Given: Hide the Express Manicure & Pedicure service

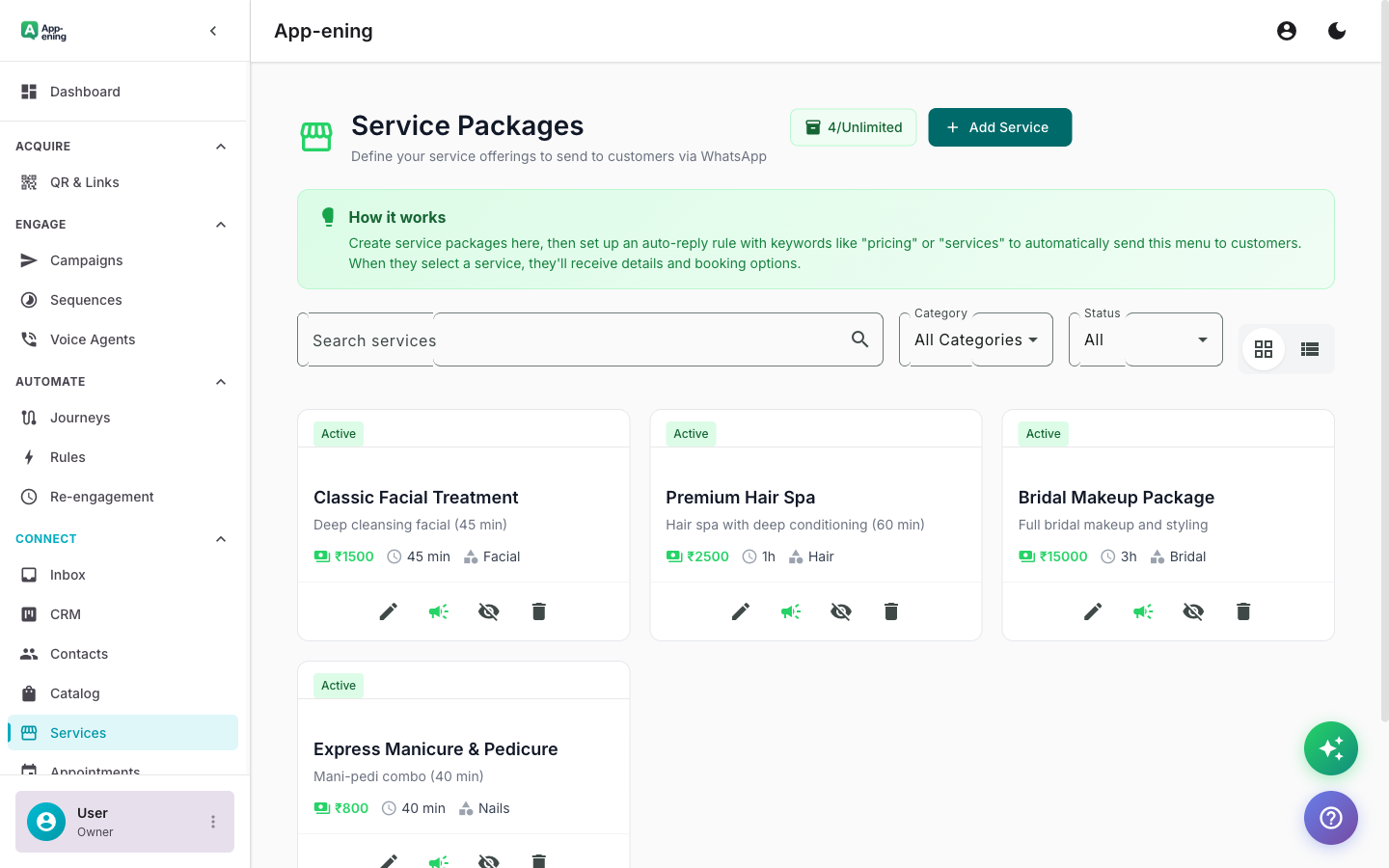Looking at the screenshot, I should tap(489, 861).
